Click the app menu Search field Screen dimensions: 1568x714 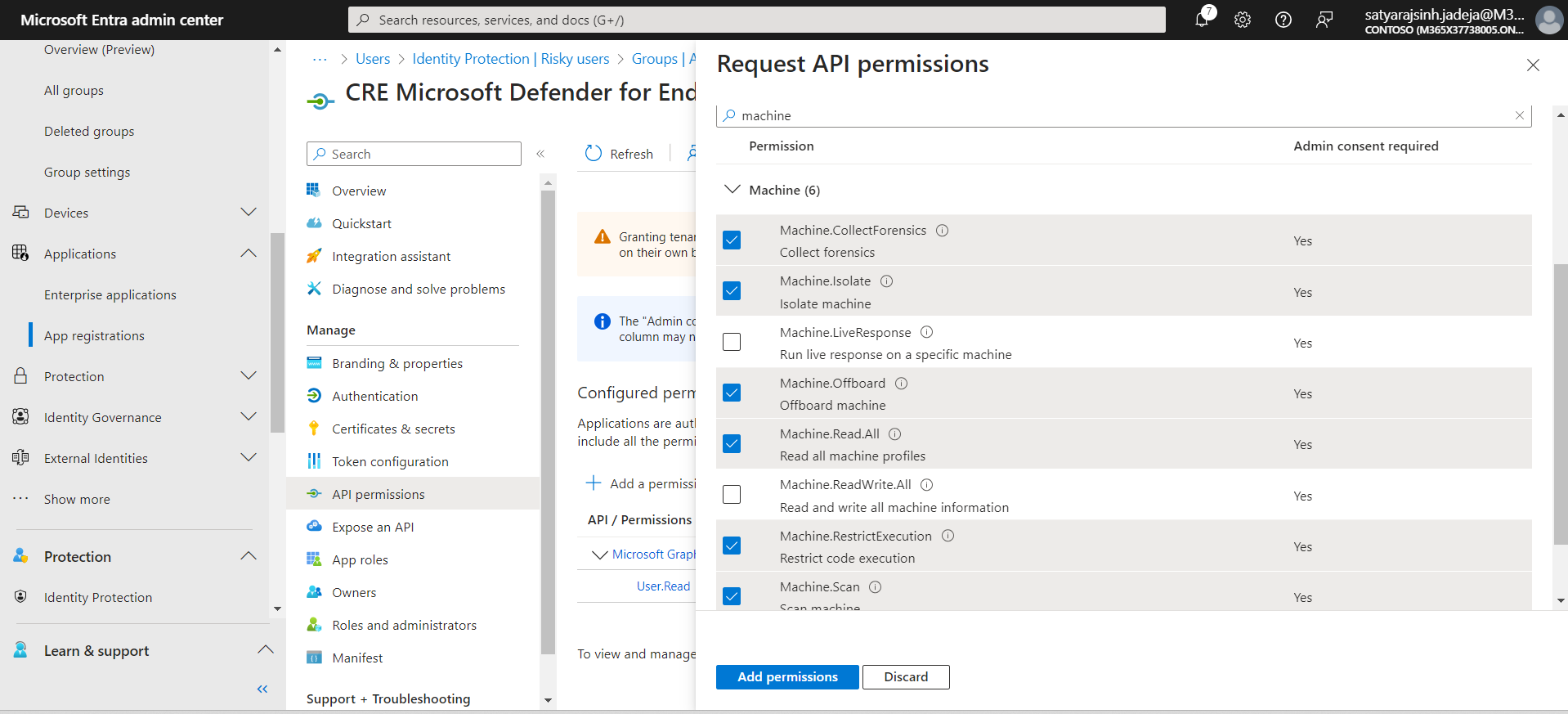coord(414,154)
